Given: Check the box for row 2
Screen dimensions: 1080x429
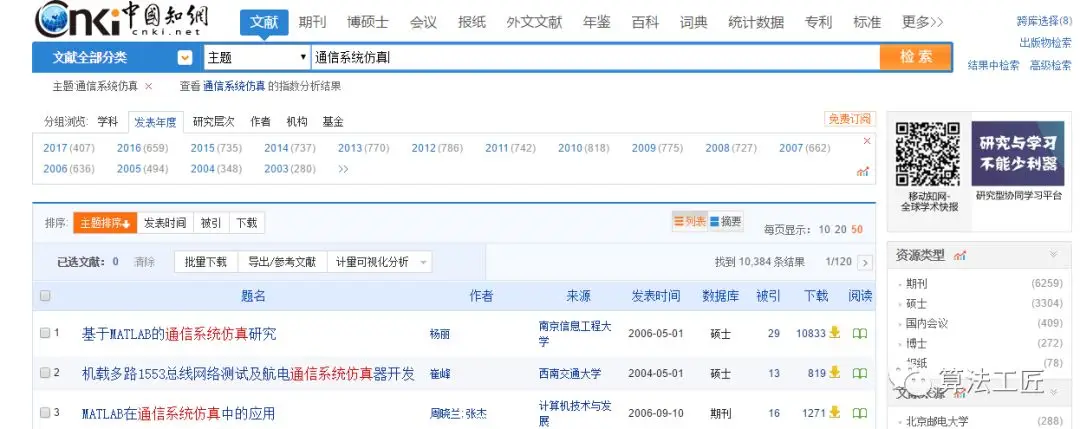Looking at the screenshot, I should (x=45, y=373).
